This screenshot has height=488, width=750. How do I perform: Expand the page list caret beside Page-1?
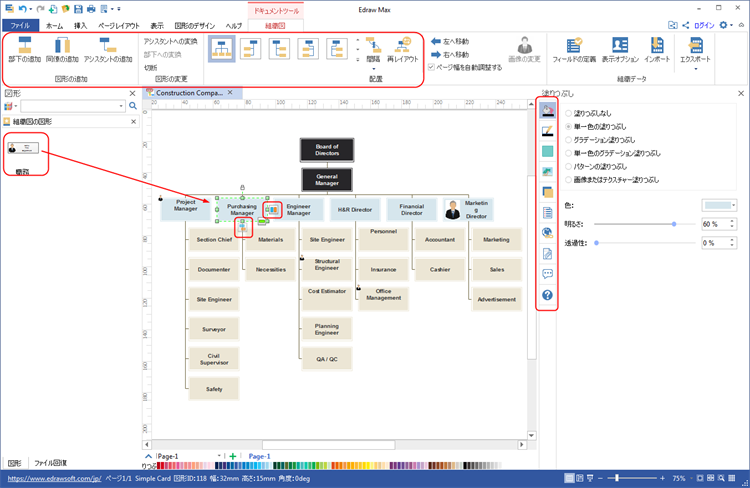[148, 456]
